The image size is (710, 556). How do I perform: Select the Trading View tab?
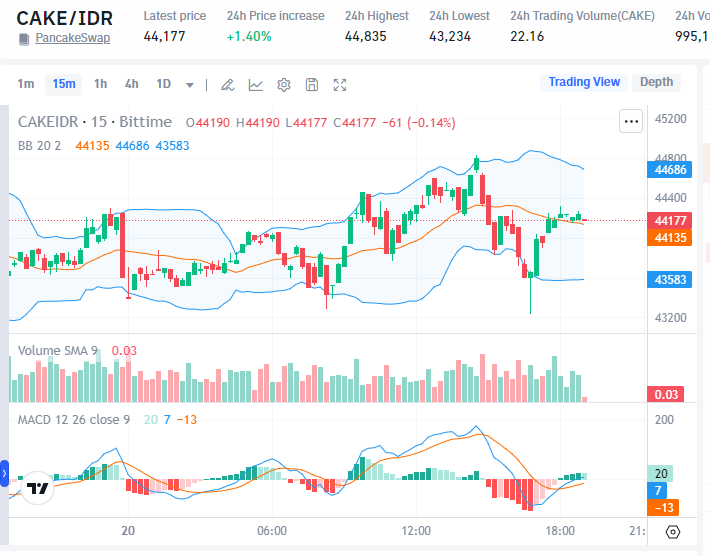coord(584,82)
